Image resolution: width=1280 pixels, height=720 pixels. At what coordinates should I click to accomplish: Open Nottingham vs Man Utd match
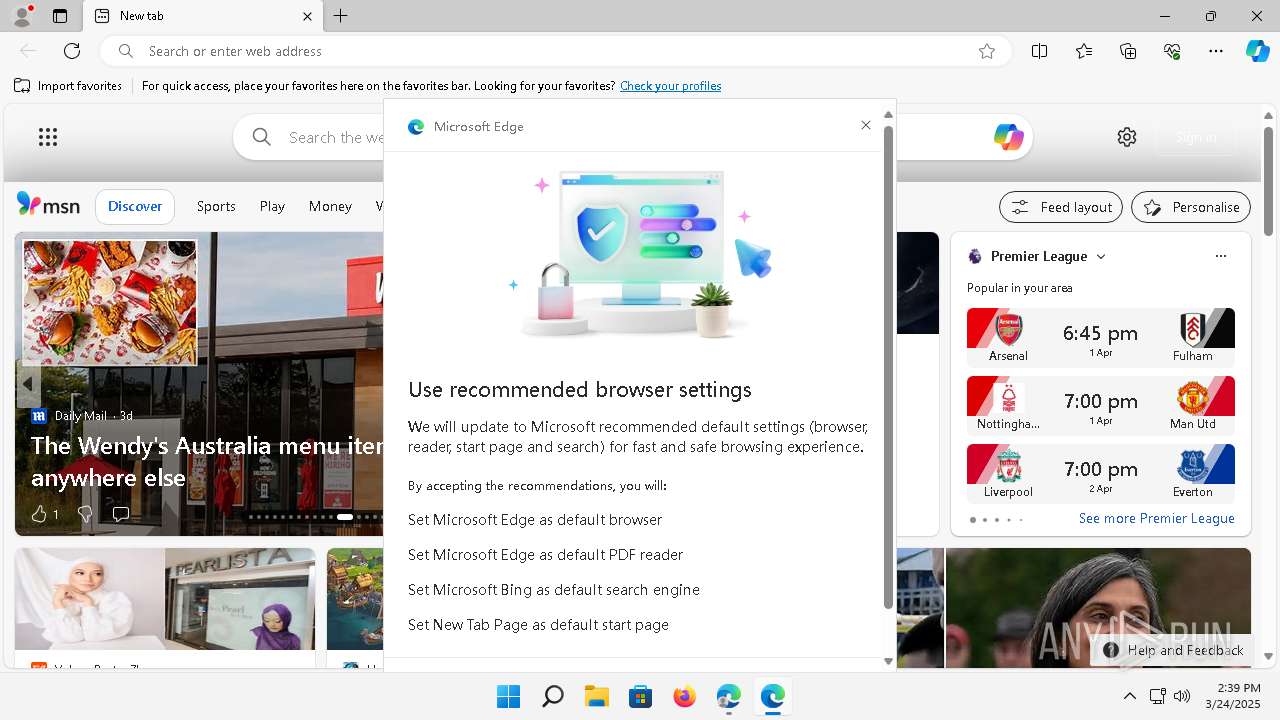[1101, 405]
